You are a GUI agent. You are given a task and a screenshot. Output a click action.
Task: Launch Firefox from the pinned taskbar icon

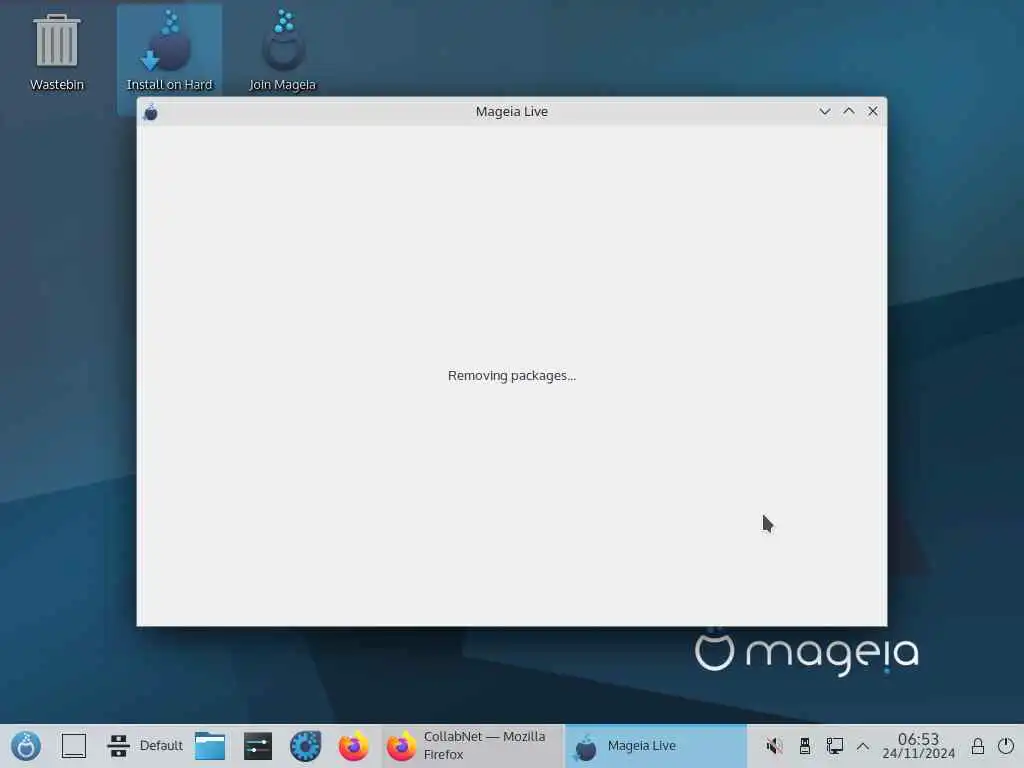click(x=353, y=746)
